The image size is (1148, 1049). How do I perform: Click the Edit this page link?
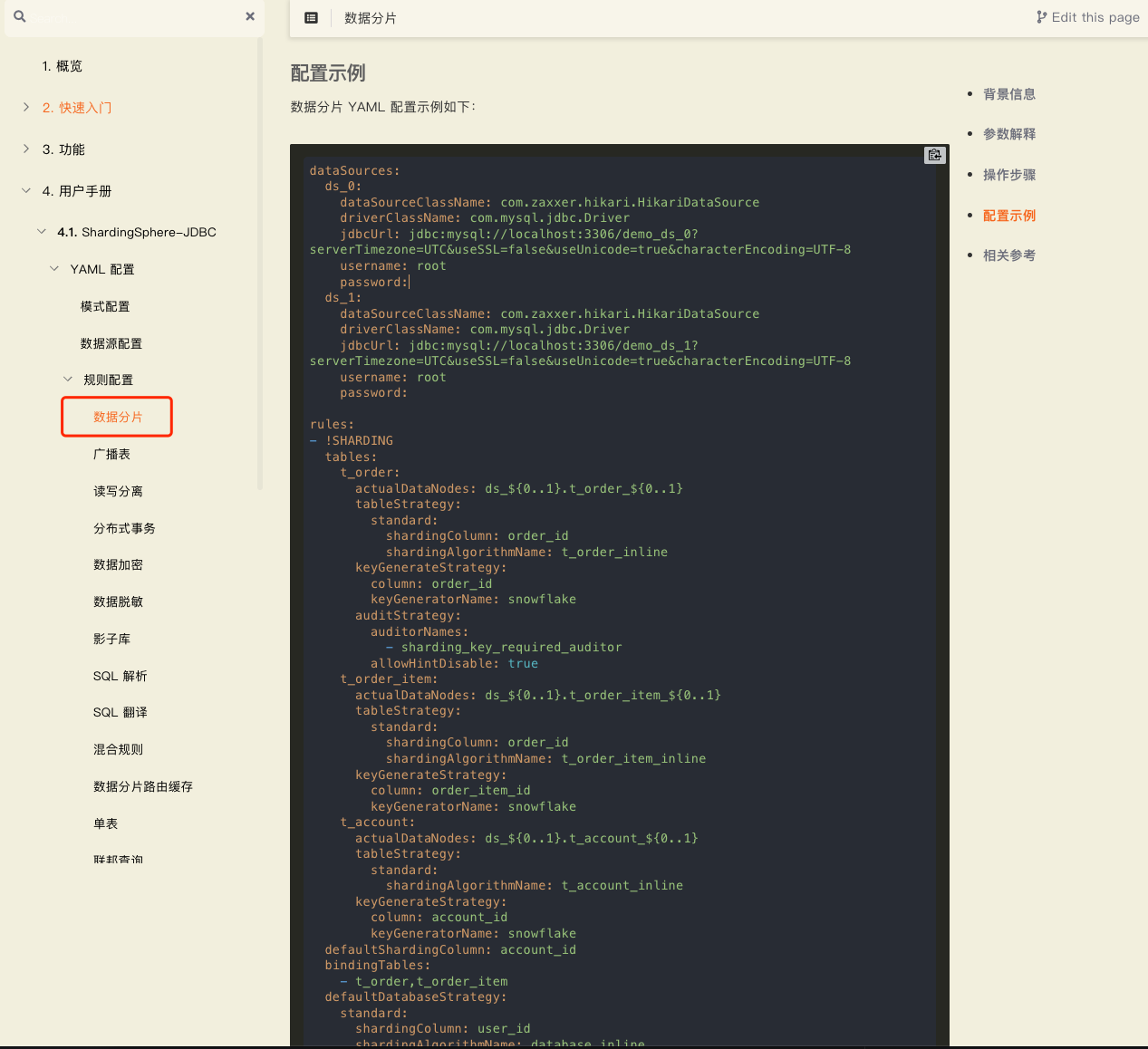pos(1088,17)
